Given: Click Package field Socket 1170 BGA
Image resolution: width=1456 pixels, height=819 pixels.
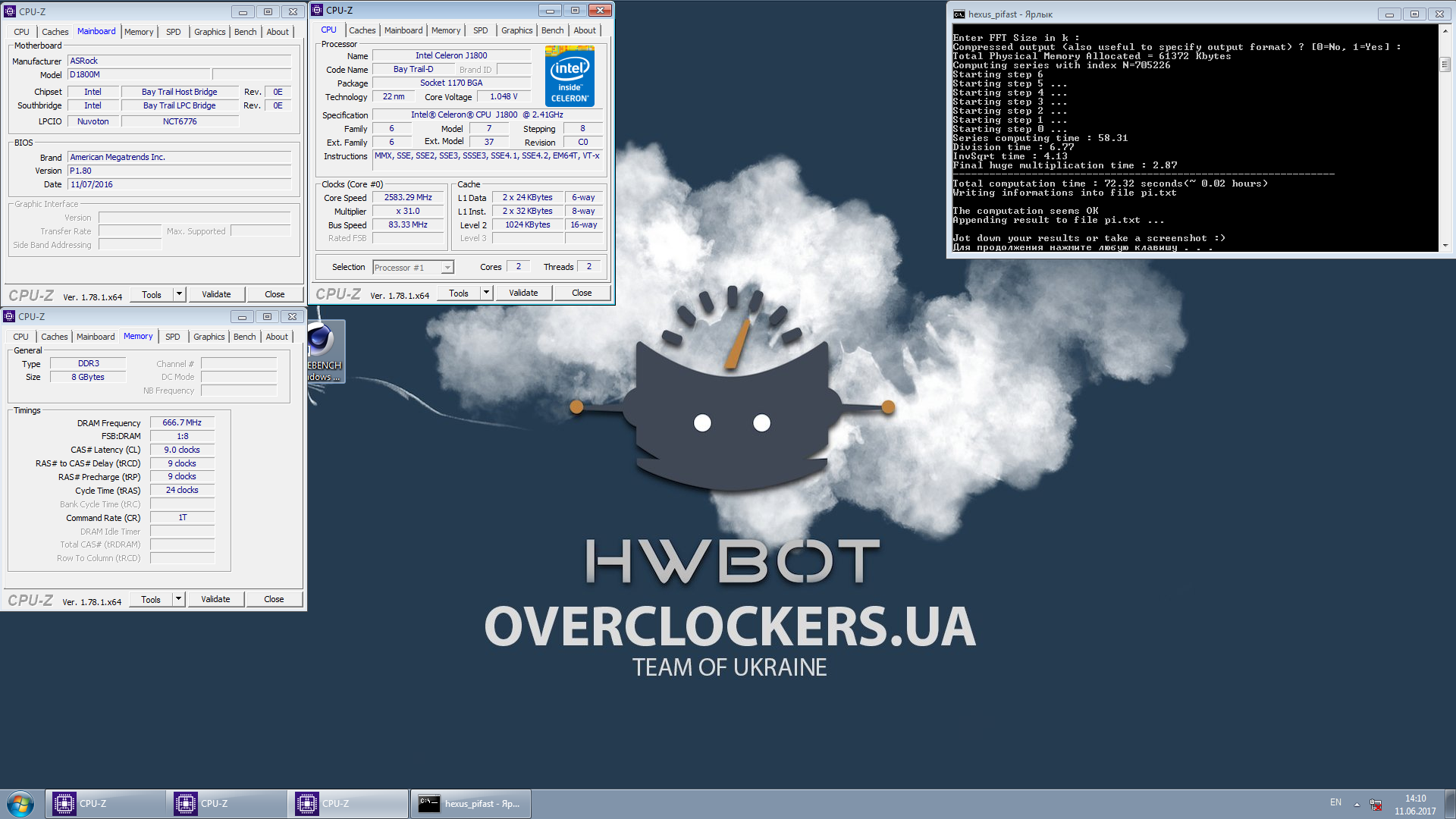Looking at the screenshot, I should tap(451, 83).
